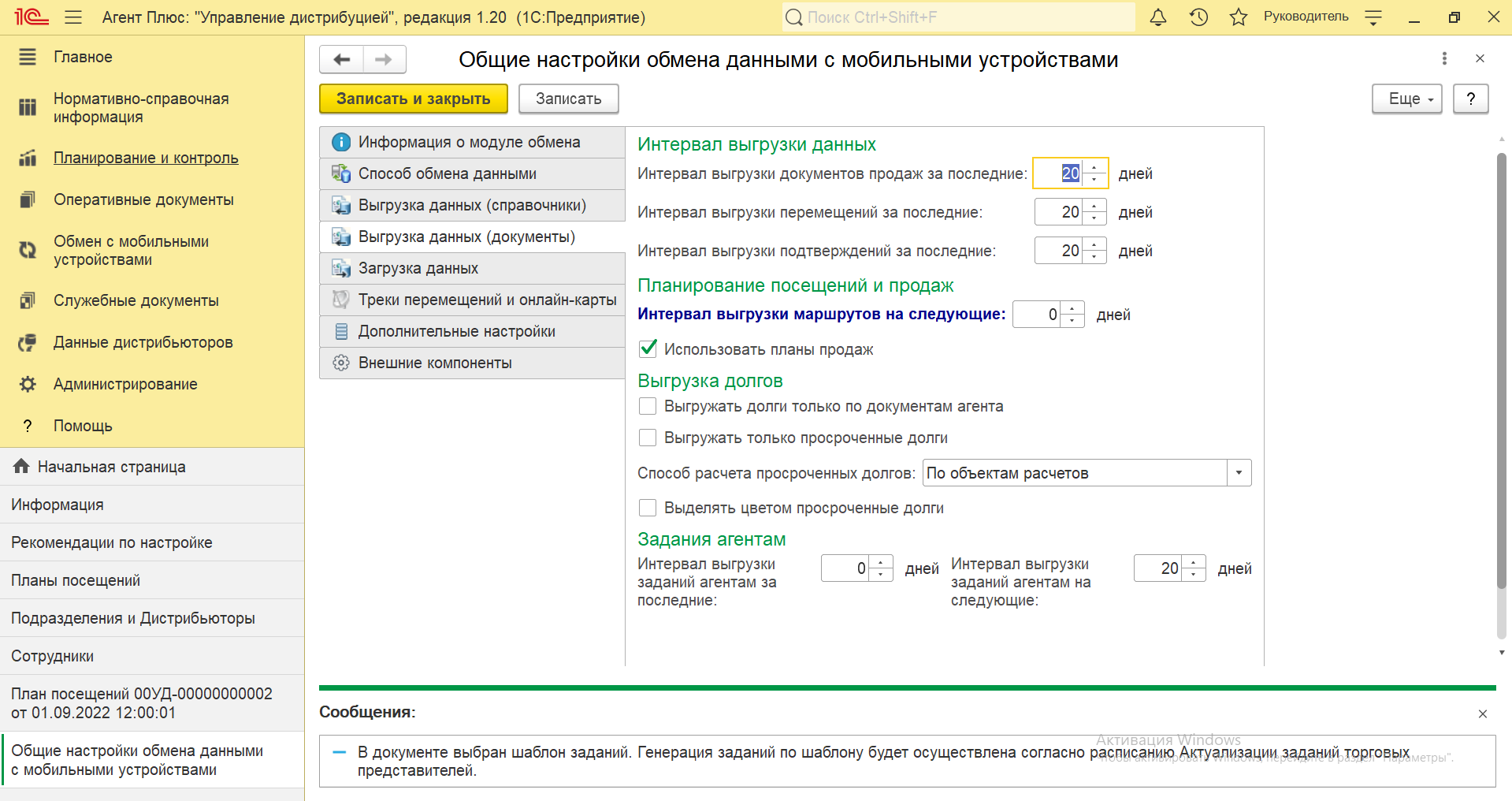This screenshot has height=801, width=1512.
Task: Open Рекомендации по настройке panel item
Action: (x=152, y=542)
